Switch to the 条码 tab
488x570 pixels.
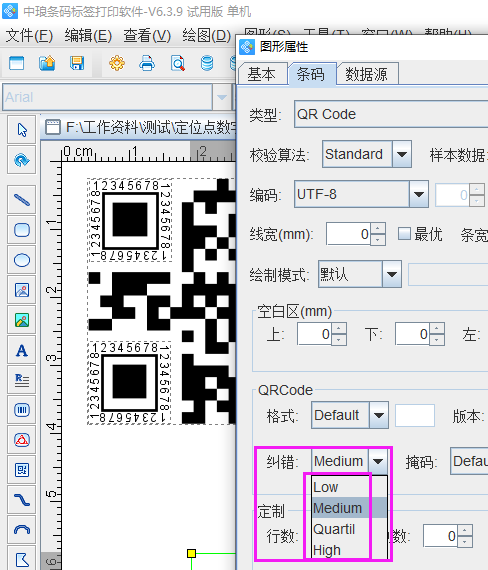pos(311,74)
